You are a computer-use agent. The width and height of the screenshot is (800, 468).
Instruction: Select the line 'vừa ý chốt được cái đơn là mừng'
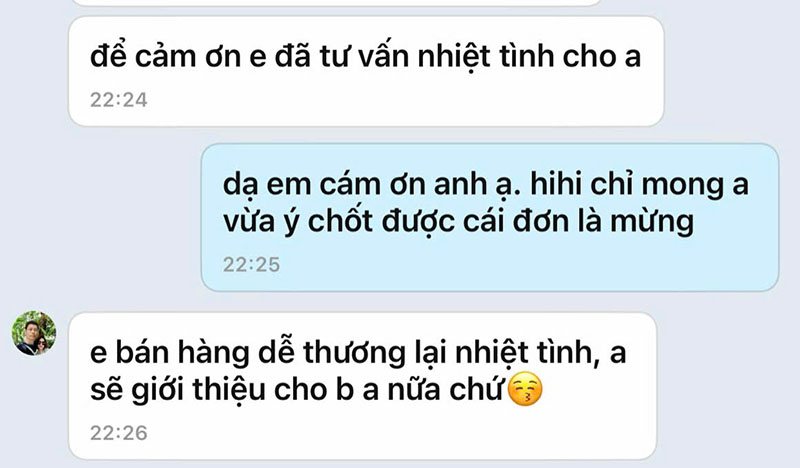tap(459, 222)
